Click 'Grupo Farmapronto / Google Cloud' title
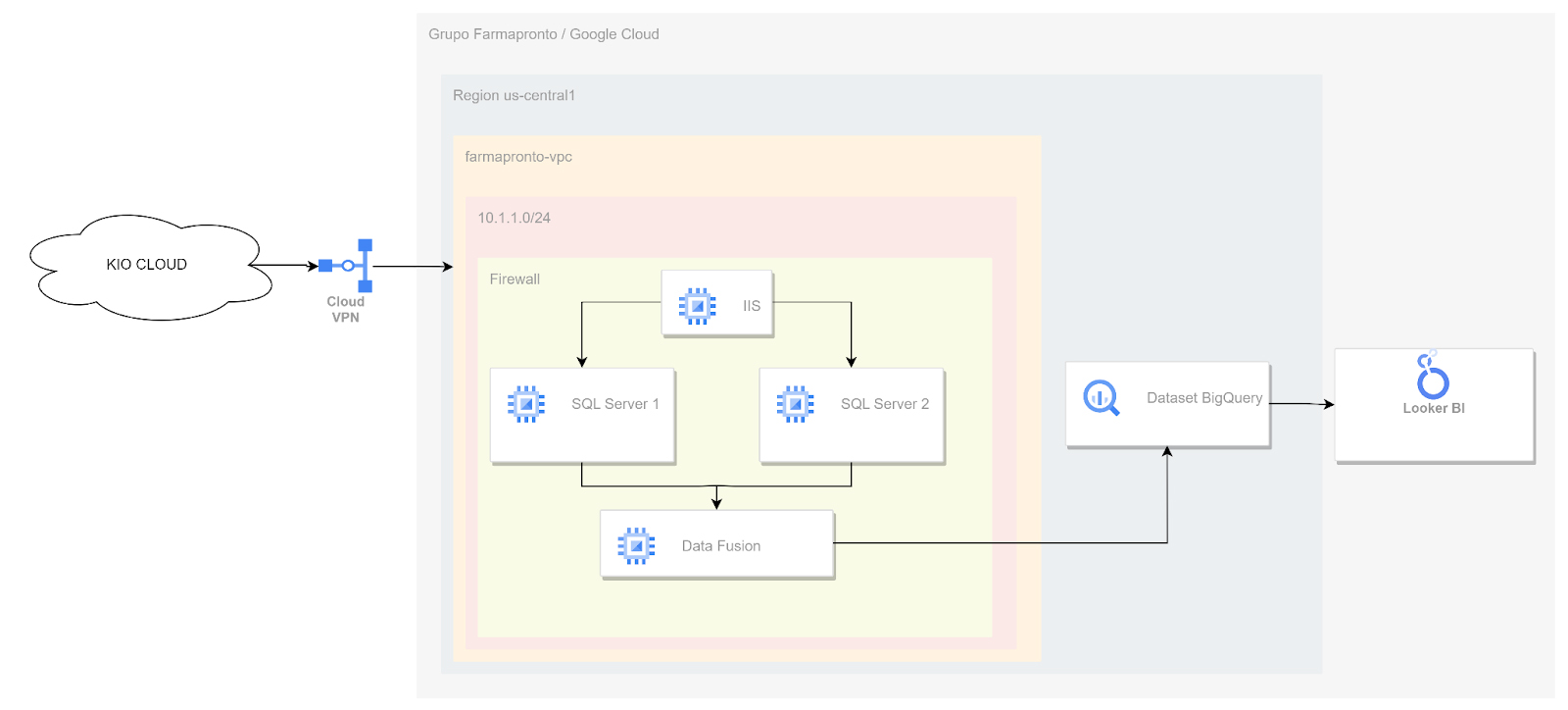This screenshot has width=1568, height=710. tap(544, 34)
